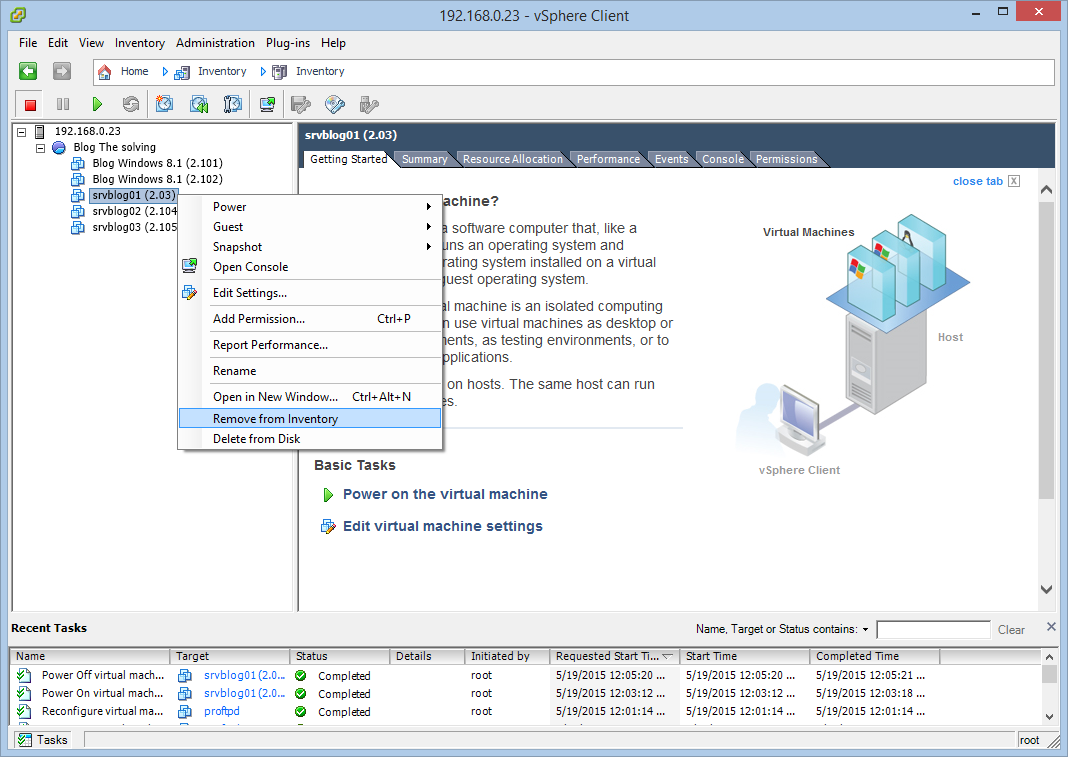
Task: Click Edit virtual machine settings link
Action: pos(443,526)
